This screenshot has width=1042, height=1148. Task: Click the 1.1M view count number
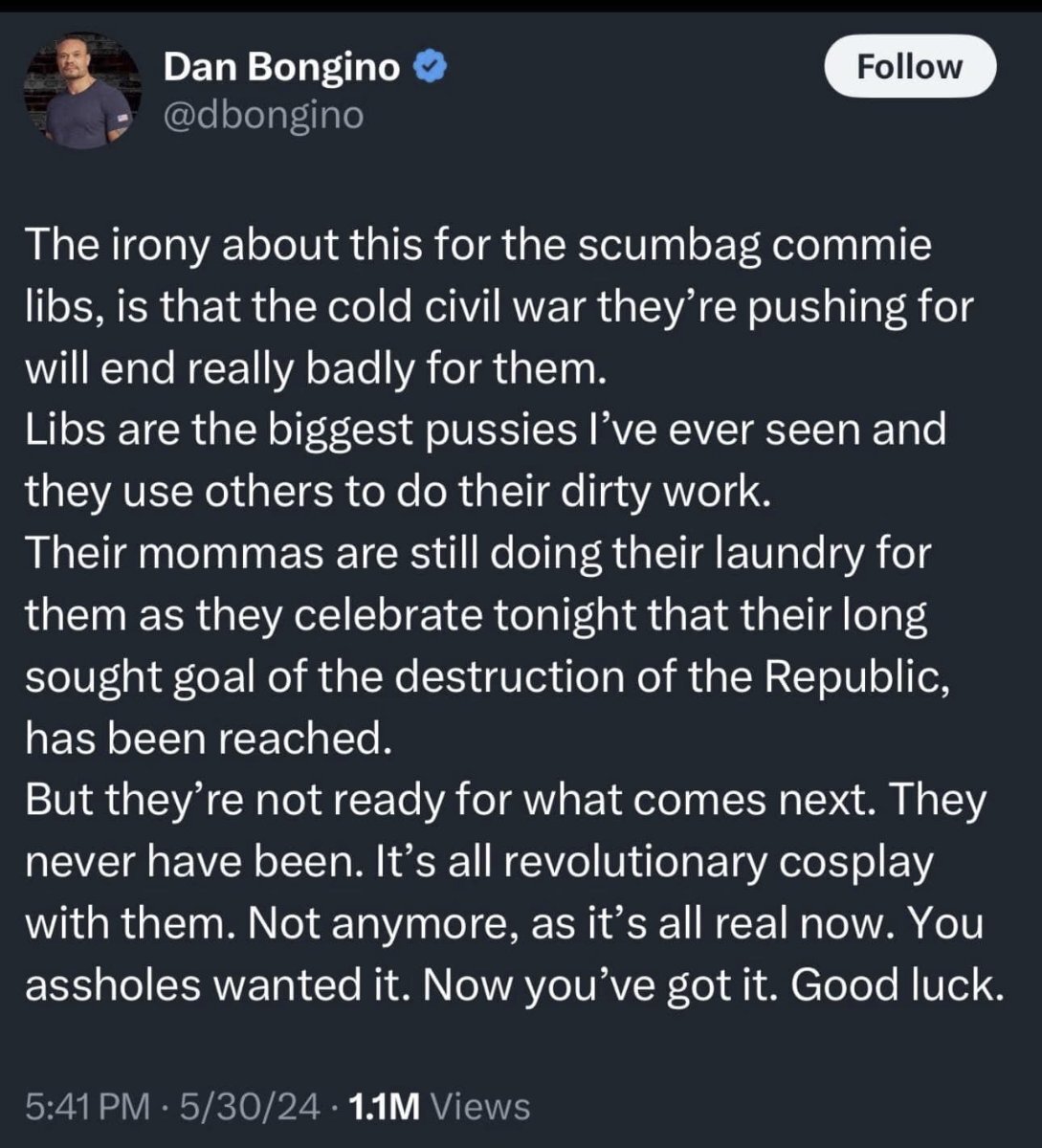coord(385,1106)
